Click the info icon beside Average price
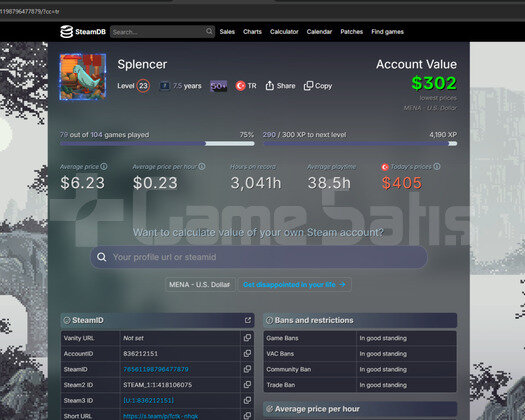 104,166
